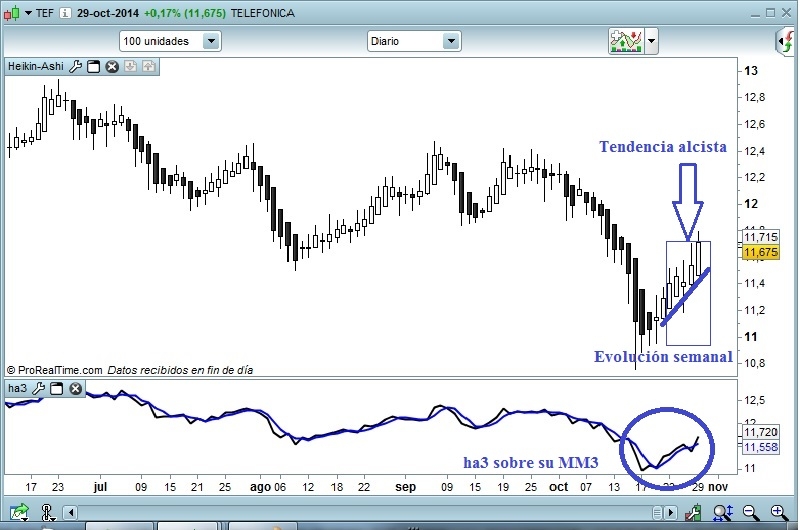Click the 'sep' label on time axis

[406, 487]
